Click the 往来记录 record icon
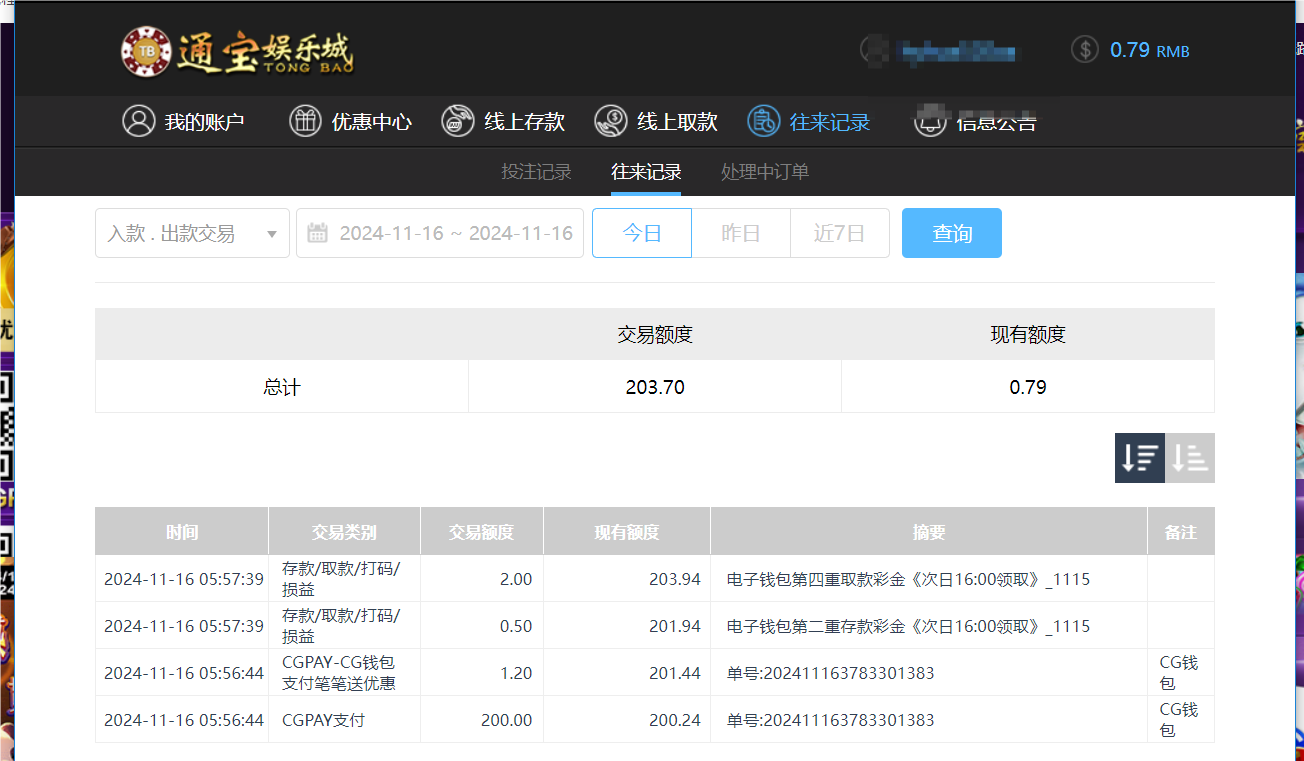1304x761 pixels. click(764, 120)
